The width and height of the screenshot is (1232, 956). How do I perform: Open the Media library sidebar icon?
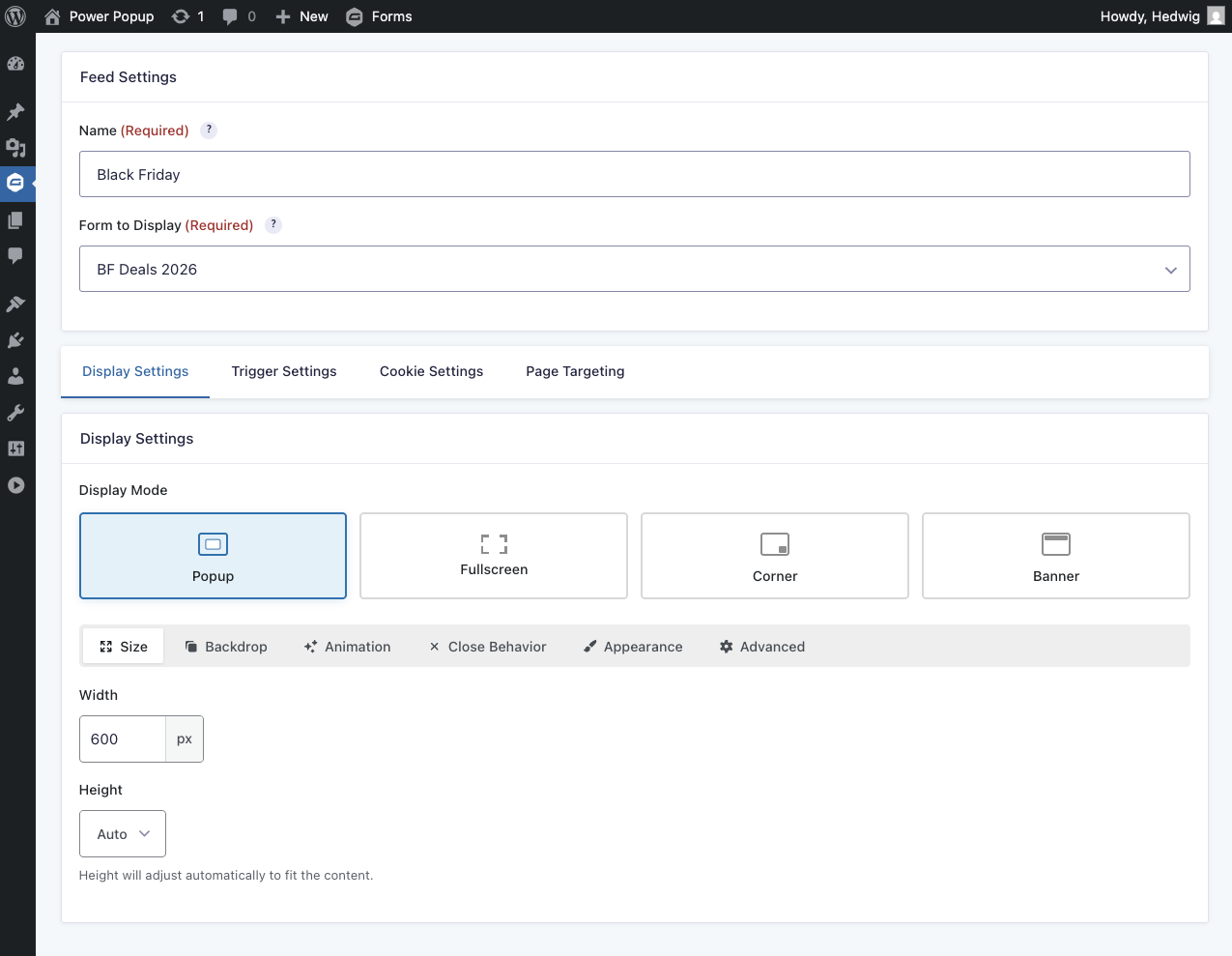[x=15, y=148]
